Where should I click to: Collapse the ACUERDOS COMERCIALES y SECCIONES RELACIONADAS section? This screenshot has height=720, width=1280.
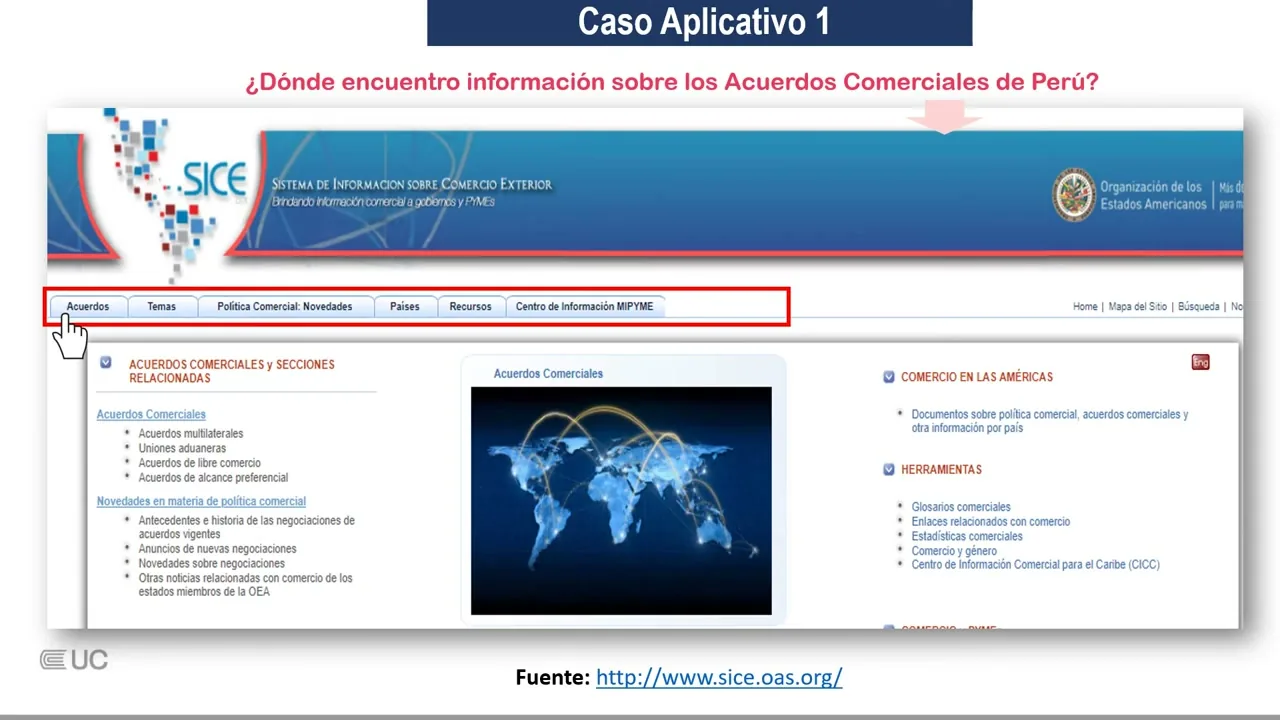(x=106, y=362)
